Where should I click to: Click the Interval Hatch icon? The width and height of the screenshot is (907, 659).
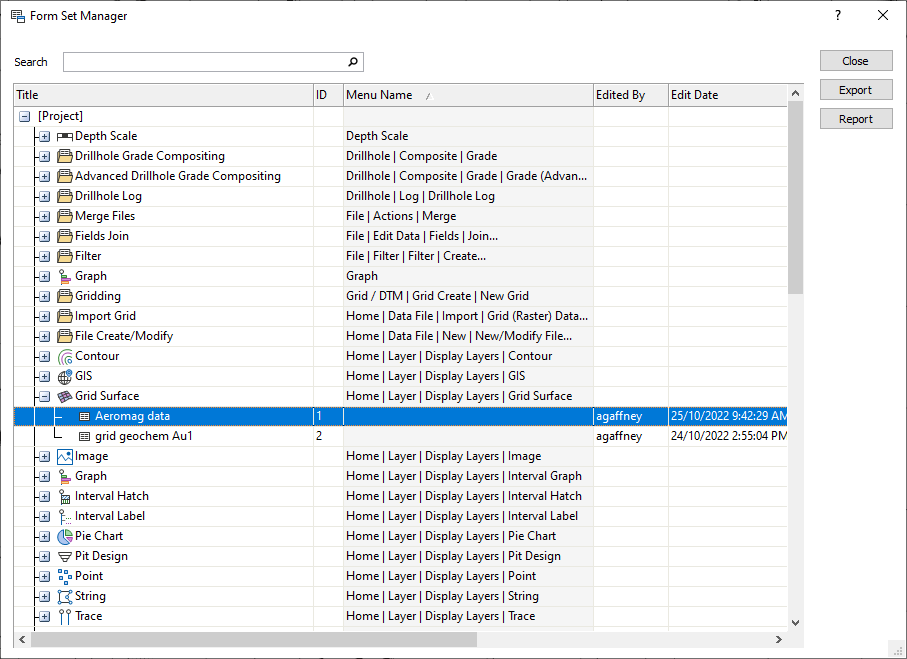[x=65, y=496]
